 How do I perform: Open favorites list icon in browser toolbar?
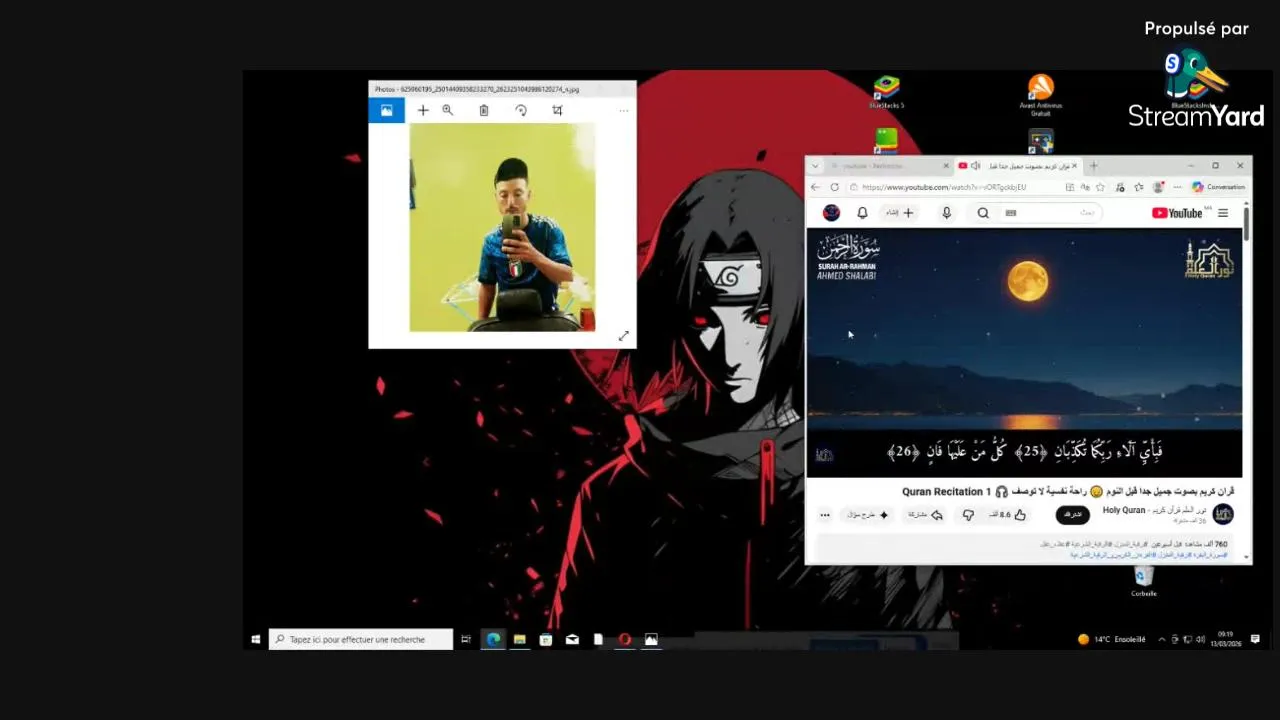click(x=1139, y=187)
